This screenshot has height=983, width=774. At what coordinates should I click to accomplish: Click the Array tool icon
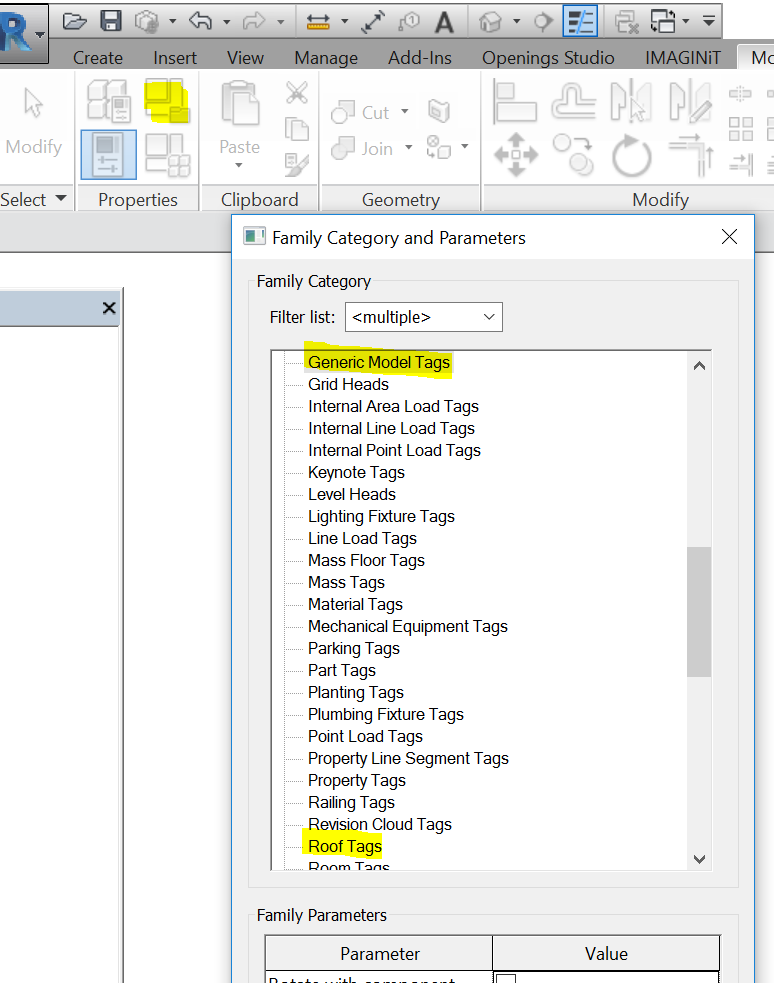point(740,129)
